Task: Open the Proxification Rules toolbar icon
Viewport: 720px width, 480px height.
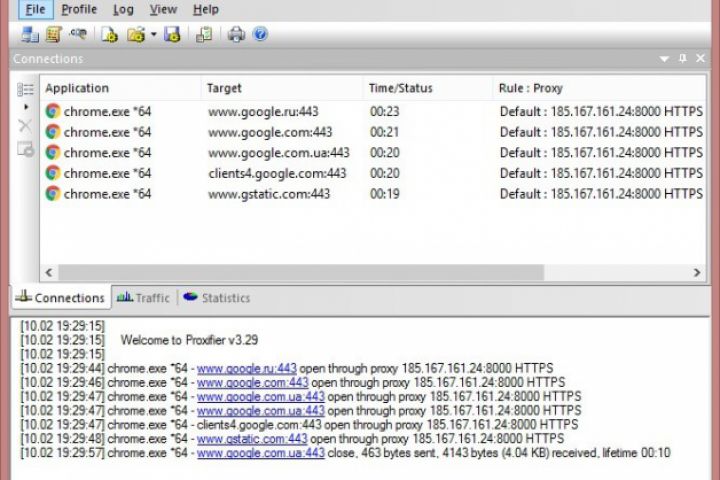Action: click(54, 34)
